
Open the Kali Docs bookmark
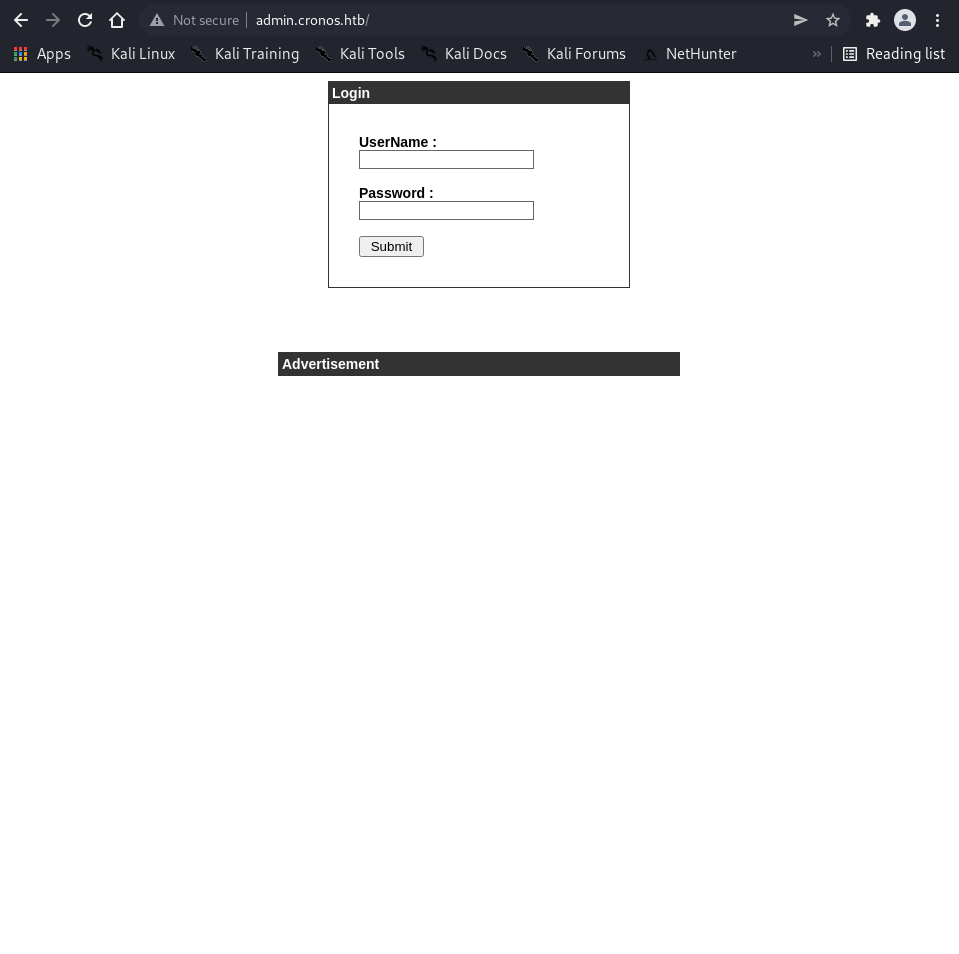tap(464, 54)
